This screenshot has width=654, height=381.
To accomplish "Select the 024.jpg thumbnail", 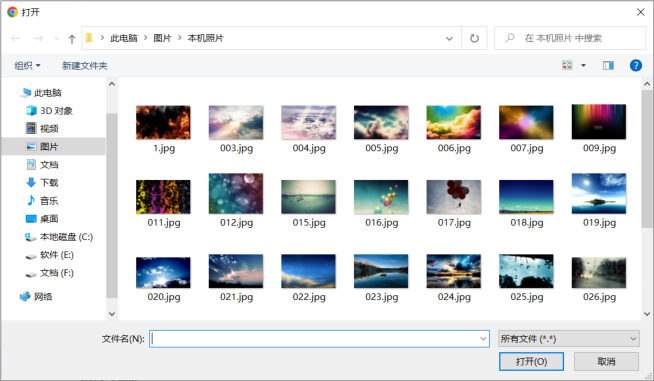I will pyautogui.click(x=454, y=271).
